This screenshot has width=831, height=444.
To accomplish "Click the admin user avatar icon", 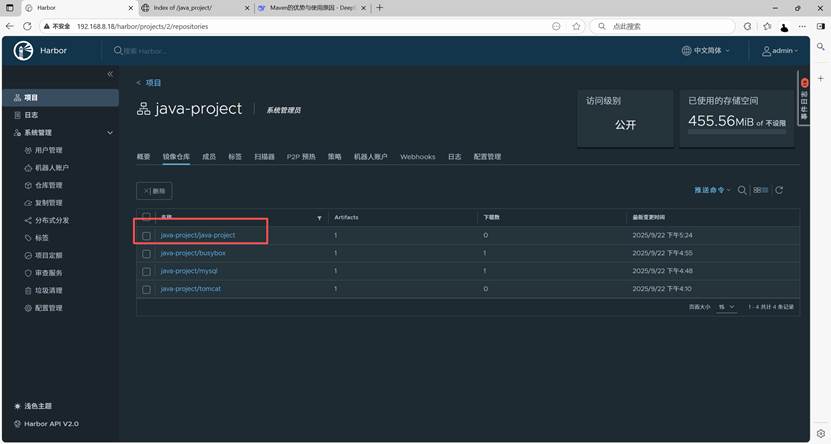I will pos(766,51).
